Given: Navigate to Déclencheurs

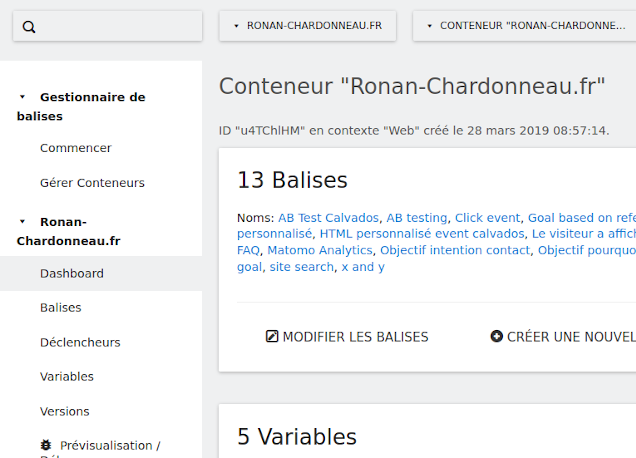Looking at the screenshot, I should click(x=80, y=342).
